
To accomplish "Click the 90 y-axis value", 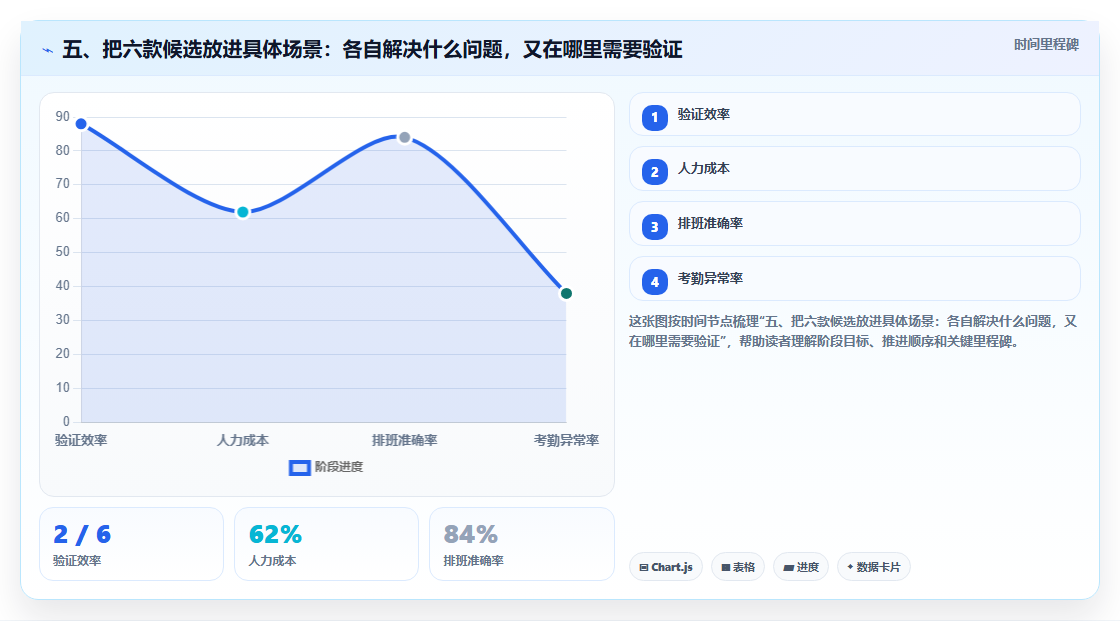I will 63,116.
